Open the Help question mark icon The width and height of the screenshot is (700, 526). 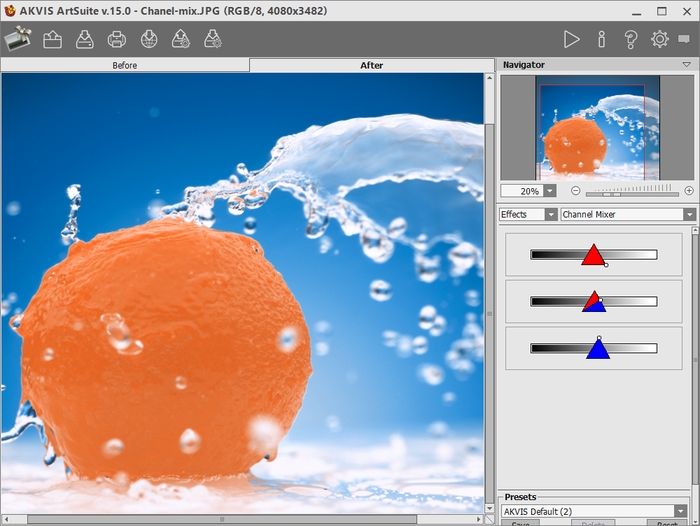[x=630, y=39]
